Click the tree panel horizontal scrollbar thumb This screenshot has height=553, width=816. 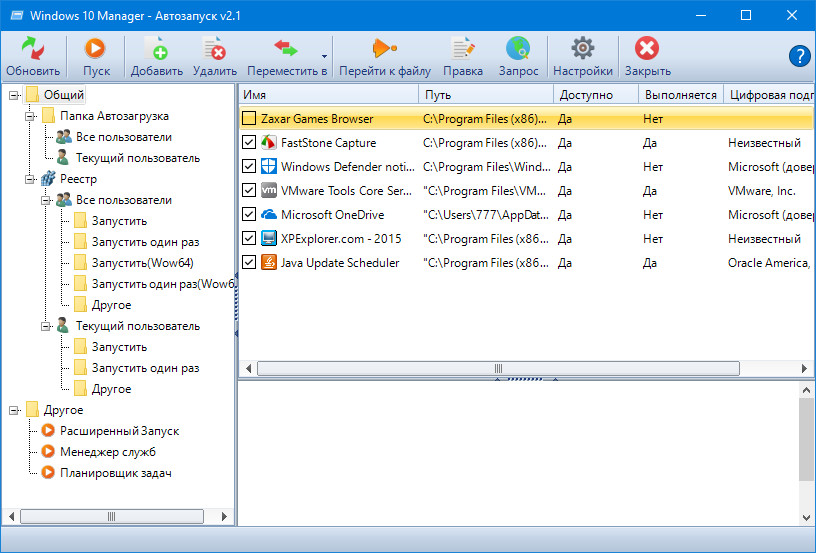(111, 517)
